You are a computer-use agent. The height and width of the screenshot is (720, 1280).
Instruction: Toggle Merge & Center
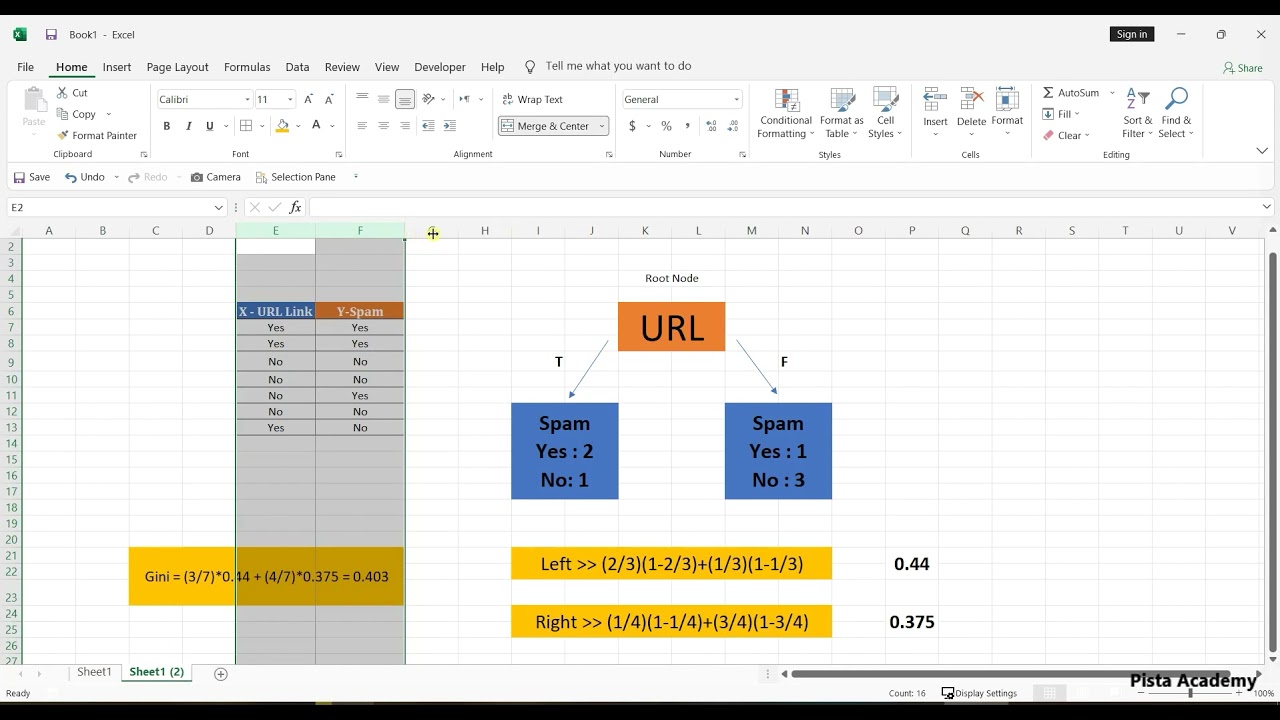pyautogui.click(x=546, y=126)
